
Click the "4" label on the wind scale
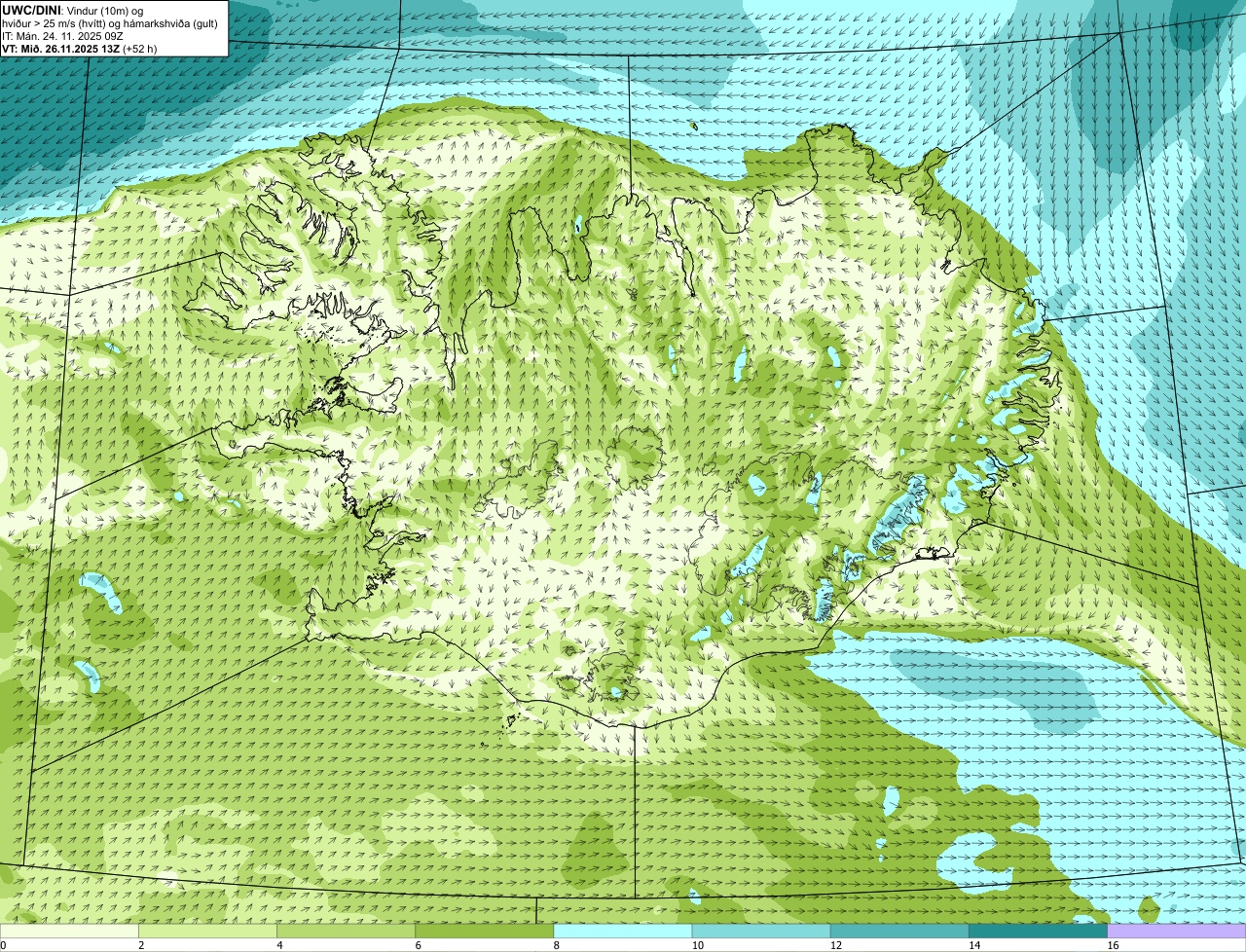click(x=279, y=945)
